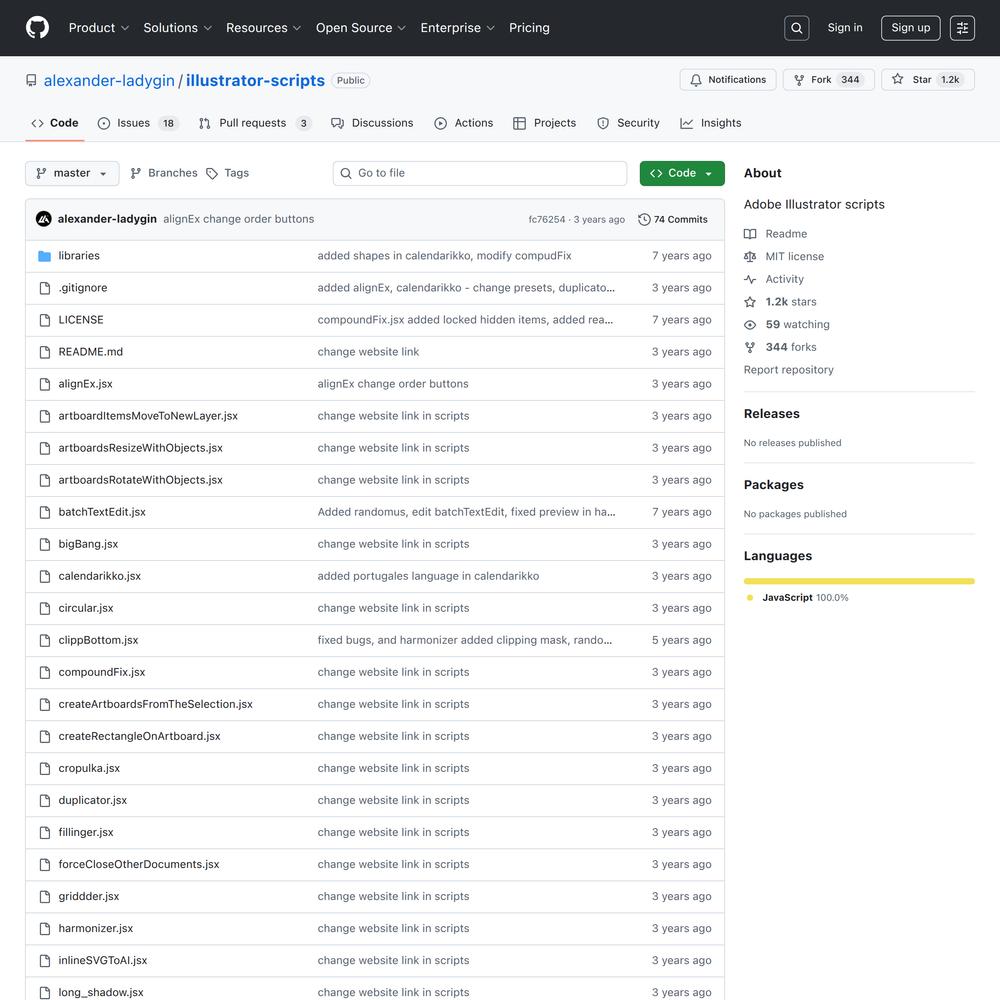1000x1000 pixels.
Task: Expand the Resources menu
Action: pyautogui.click(x=263, y=28)
